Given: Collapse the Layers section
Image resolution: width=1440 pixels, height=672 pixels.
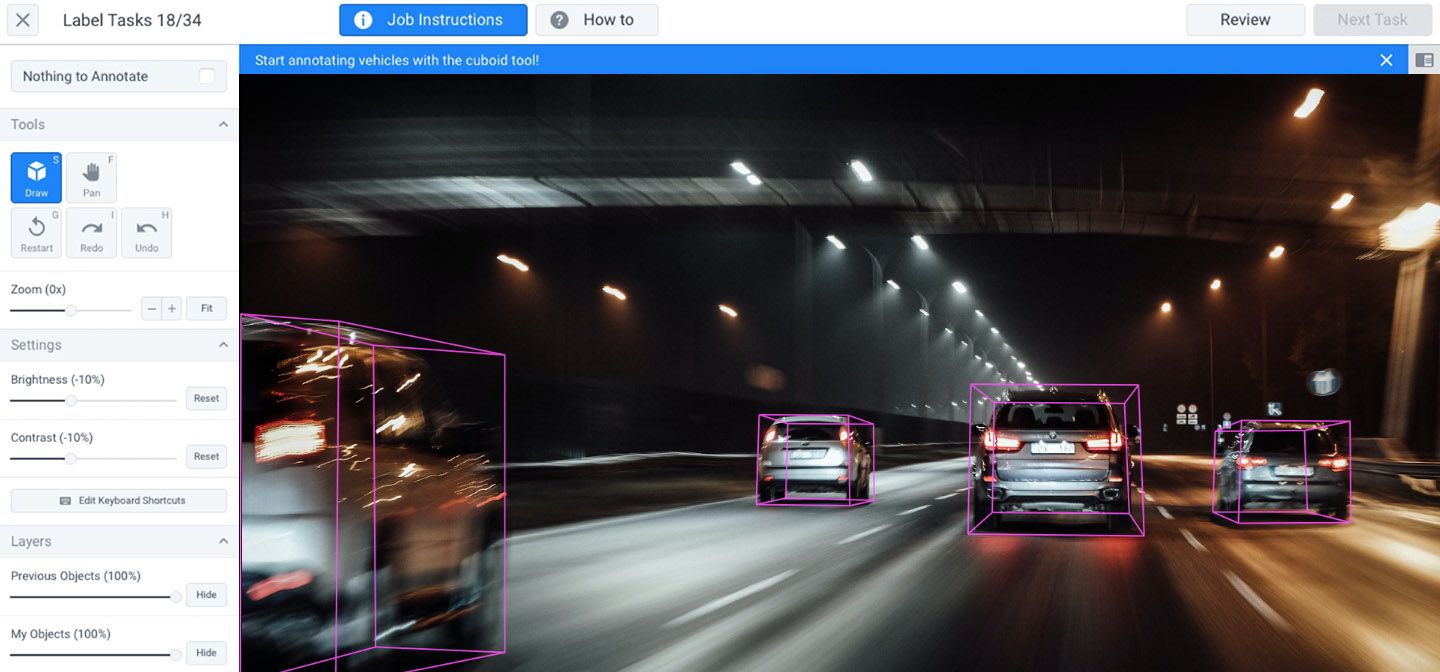Looking at the screenshot, I should coord(225,541).
